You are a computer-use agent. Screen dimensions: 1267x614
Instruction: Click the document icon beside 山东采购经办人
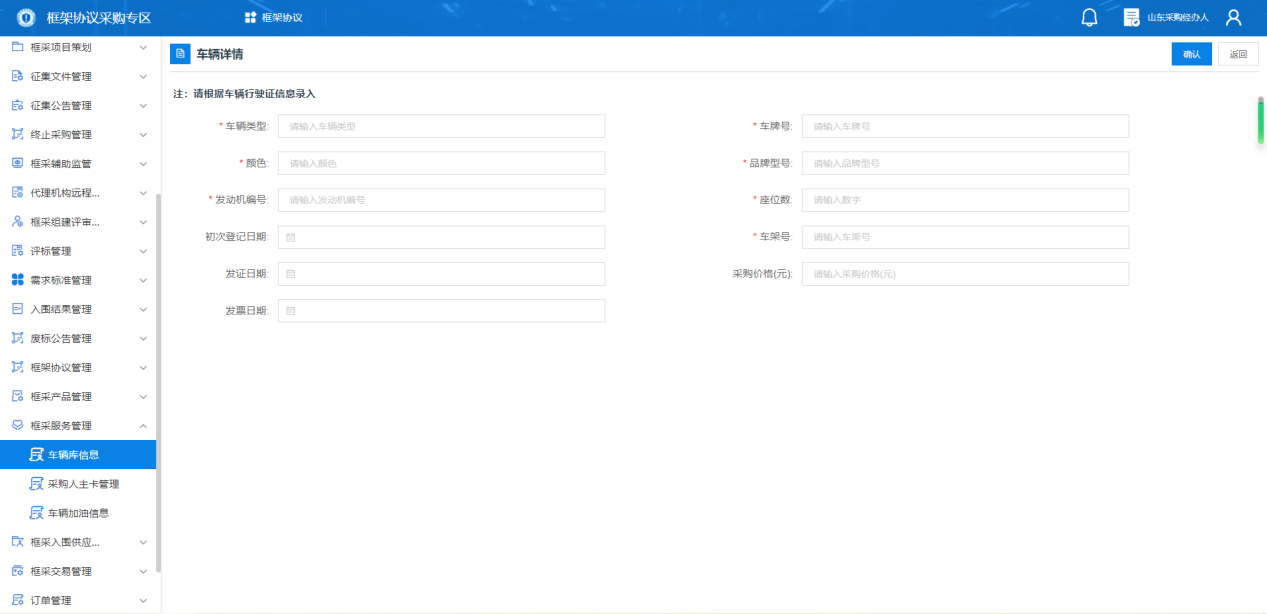[1132, 18]
